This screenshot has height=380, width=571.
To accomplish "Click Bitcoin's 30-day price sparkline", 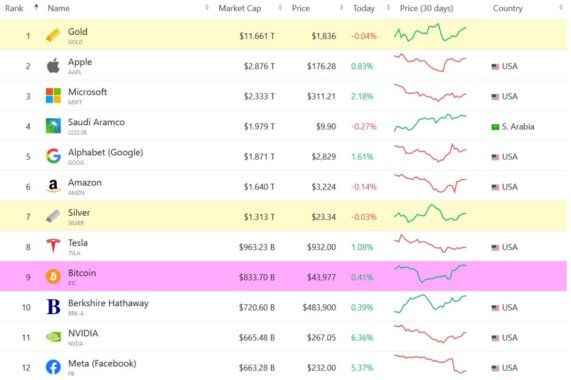I will (x=430, y=273).
